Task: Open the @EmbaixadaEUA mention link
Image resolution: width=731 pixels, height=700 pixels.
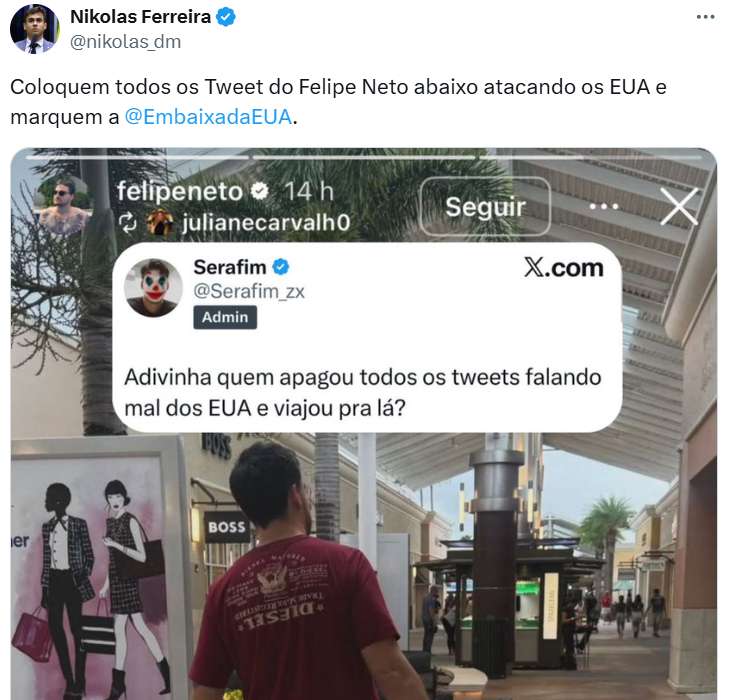Action: 208,117
